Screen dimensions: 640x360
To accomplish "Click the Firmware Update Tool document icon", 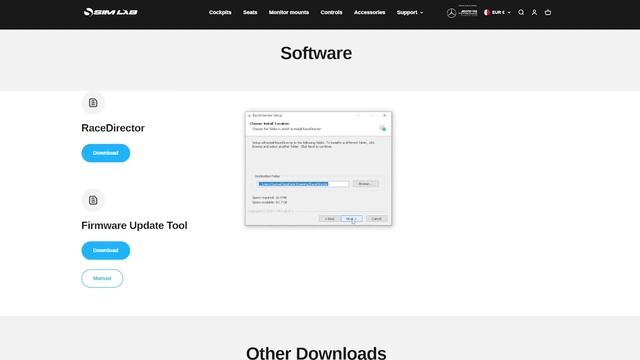I will coord(93,200).
